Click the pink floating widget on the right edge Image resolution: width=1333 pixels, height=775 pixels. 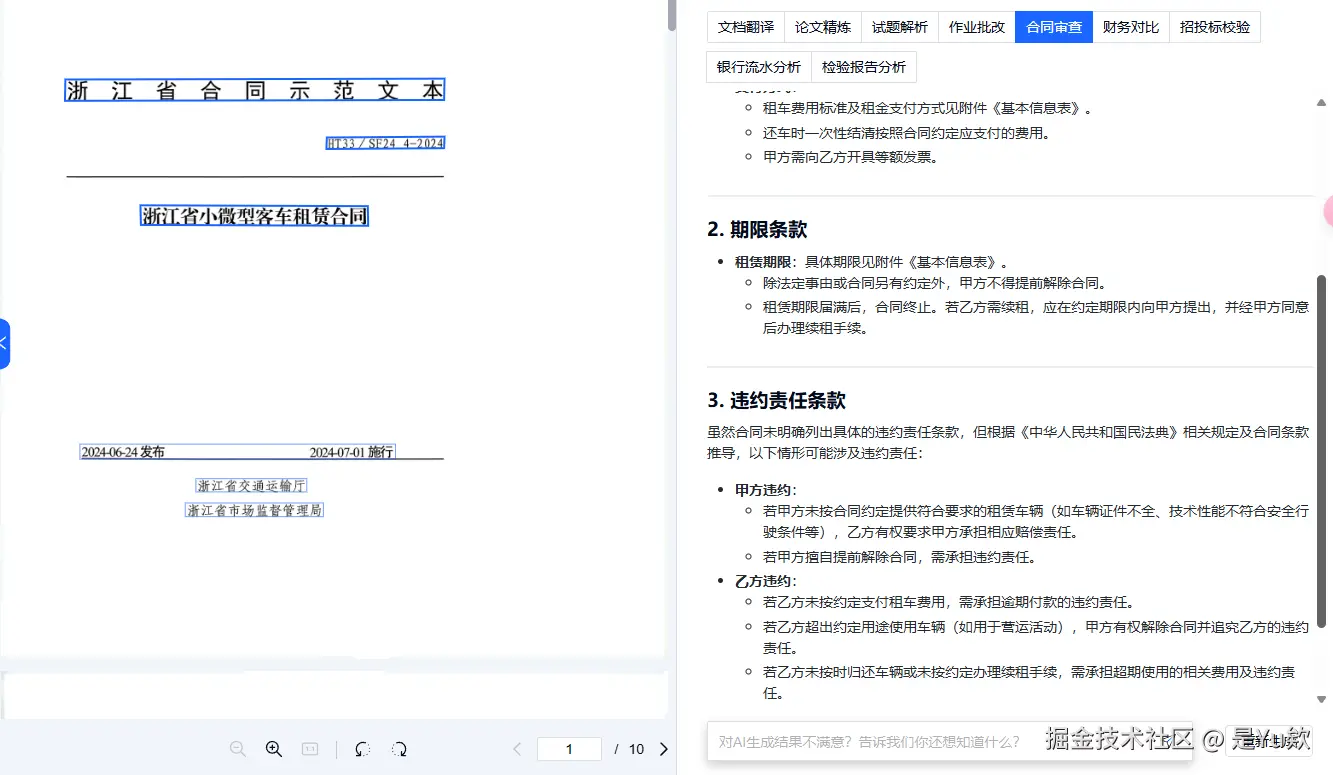click(1329, 211)
